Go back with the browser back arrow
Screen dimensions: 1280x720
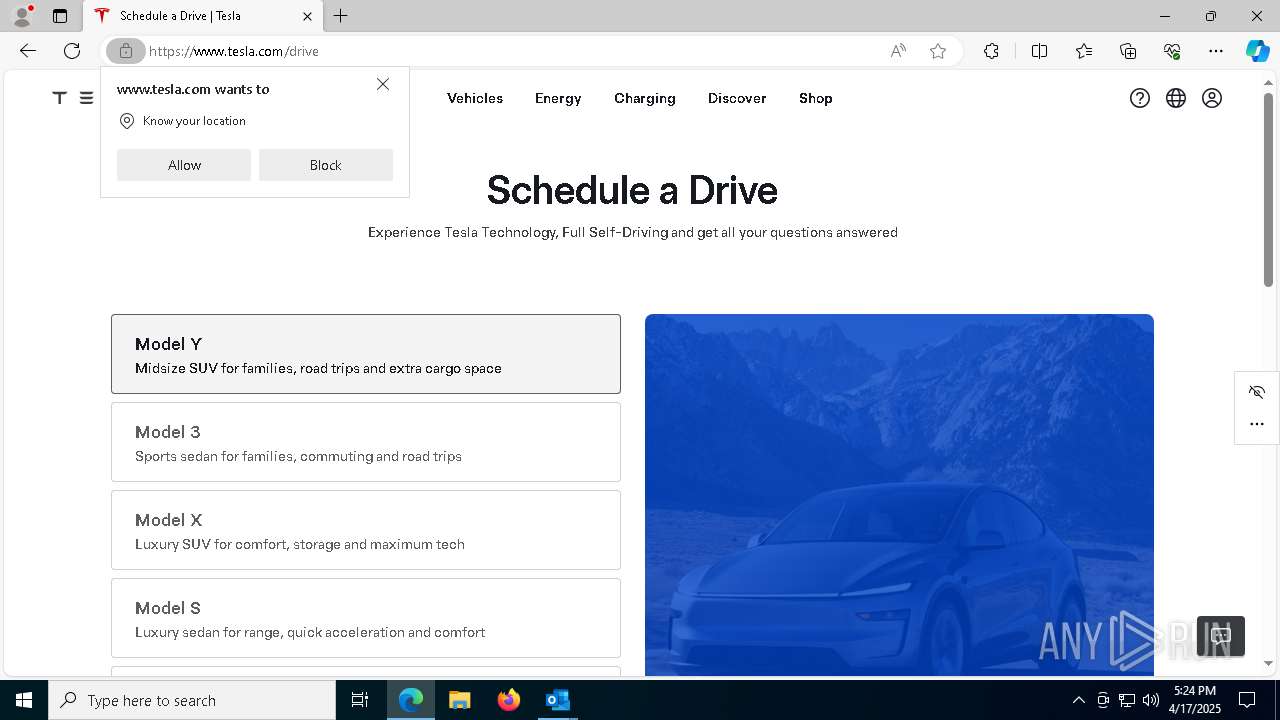coord(28,51)
